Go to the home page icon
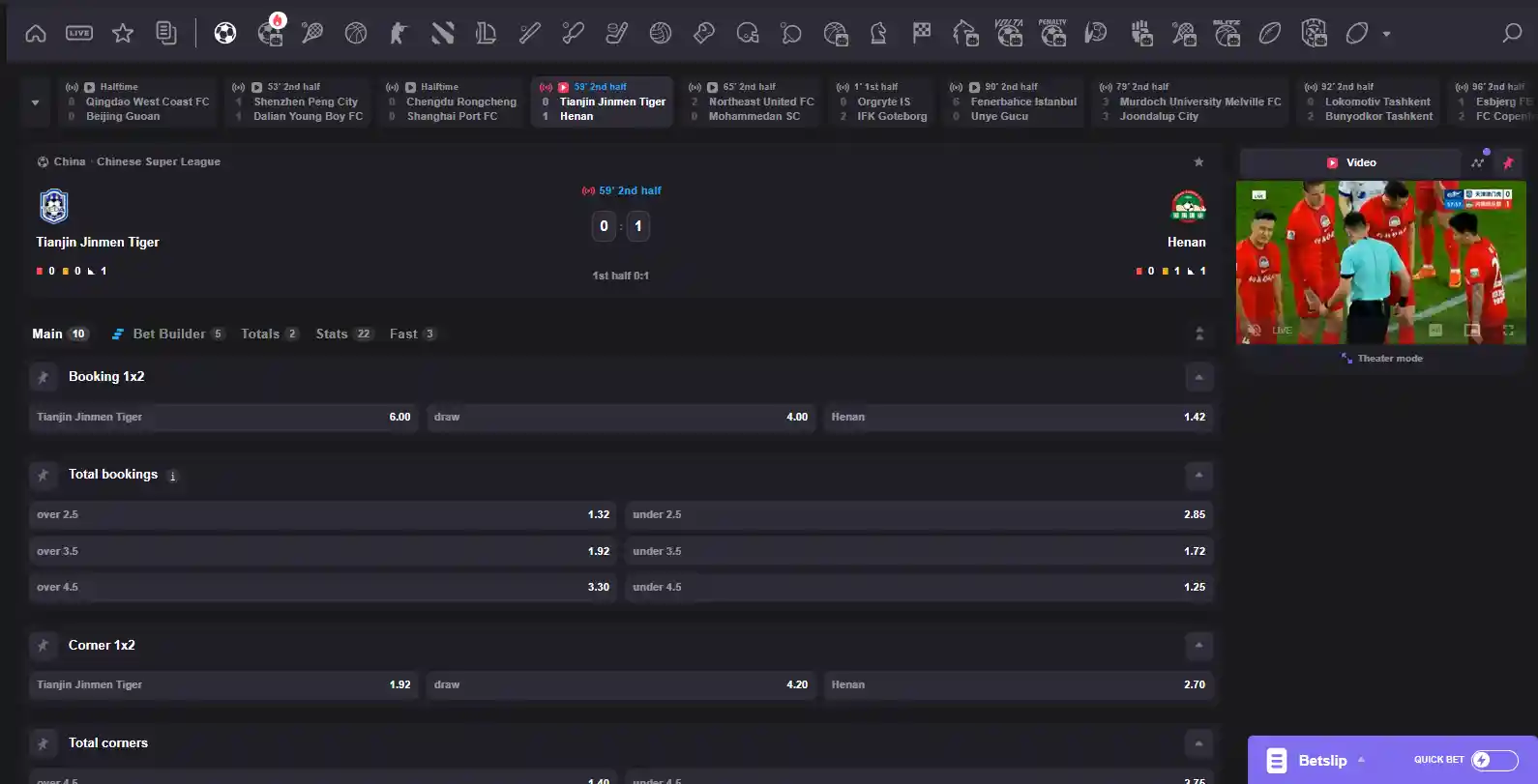This screenshot has height=784, width=1538. (x=36, y=34)
